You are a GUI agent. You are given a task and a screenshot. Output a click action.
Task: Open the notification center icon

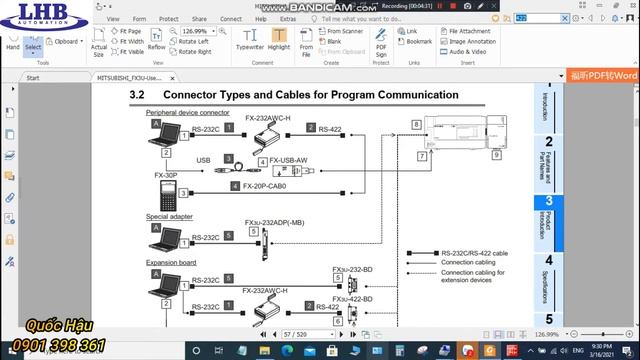627,351
